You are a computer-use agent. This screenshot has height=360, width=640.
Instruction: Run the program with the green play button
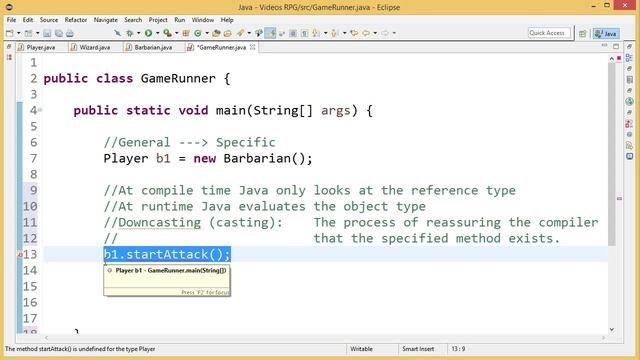(x=149, y=33)
